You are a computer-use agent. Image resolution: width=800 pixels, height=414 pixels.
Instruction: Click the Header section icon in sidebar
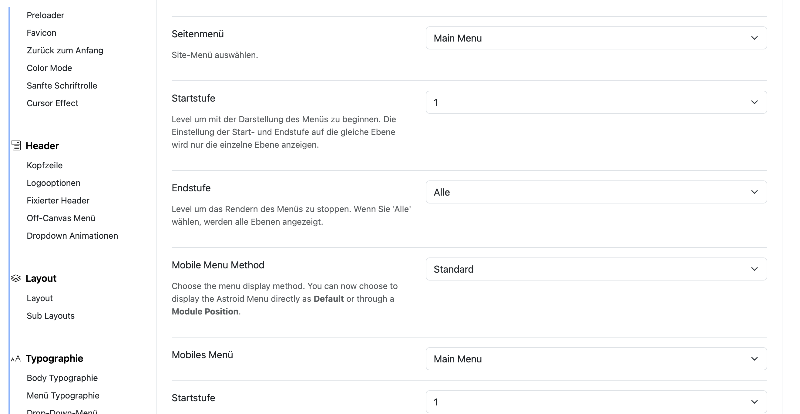coord(15,145)
